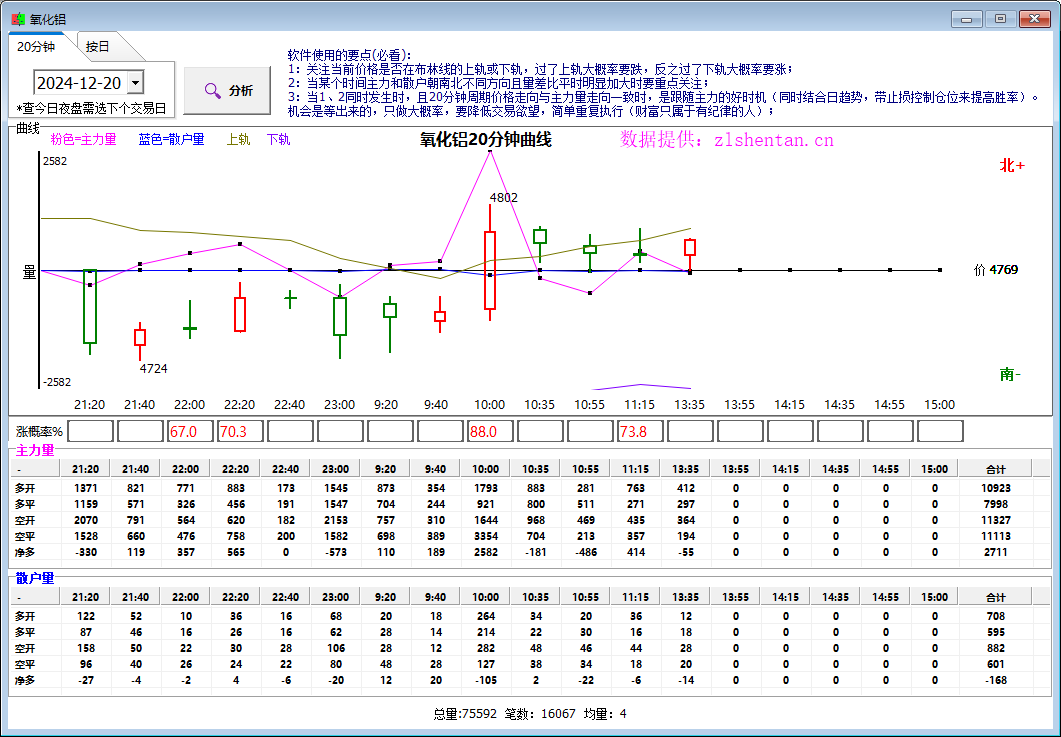Click 主力量 净多 value 2582 at 10:00
The width and height of the screenshot is (1061, 737).
click(486, 552)
